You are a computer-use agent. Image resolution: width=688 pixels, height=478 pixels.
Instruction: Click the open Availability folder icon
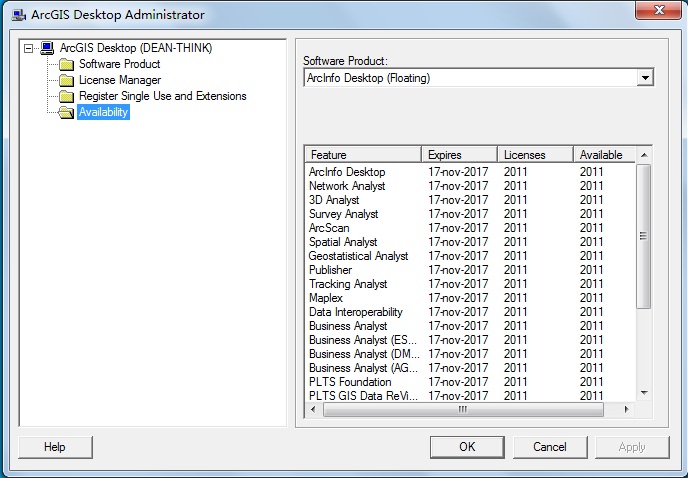[x=66, y=112]
